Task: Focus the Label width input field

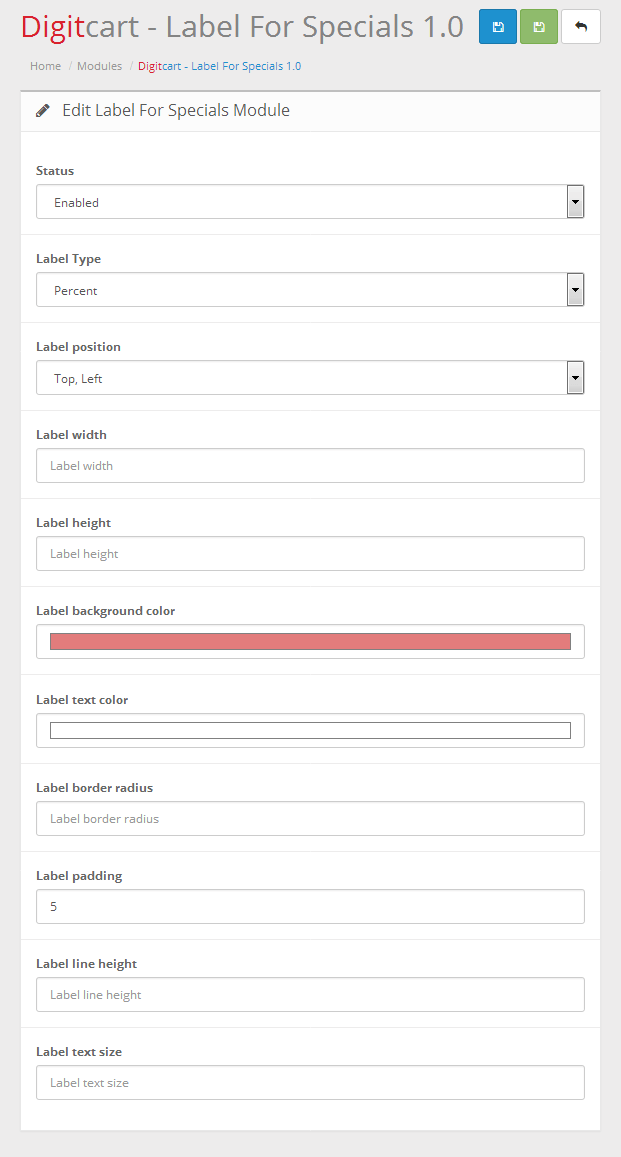Action: coord(310,466)
